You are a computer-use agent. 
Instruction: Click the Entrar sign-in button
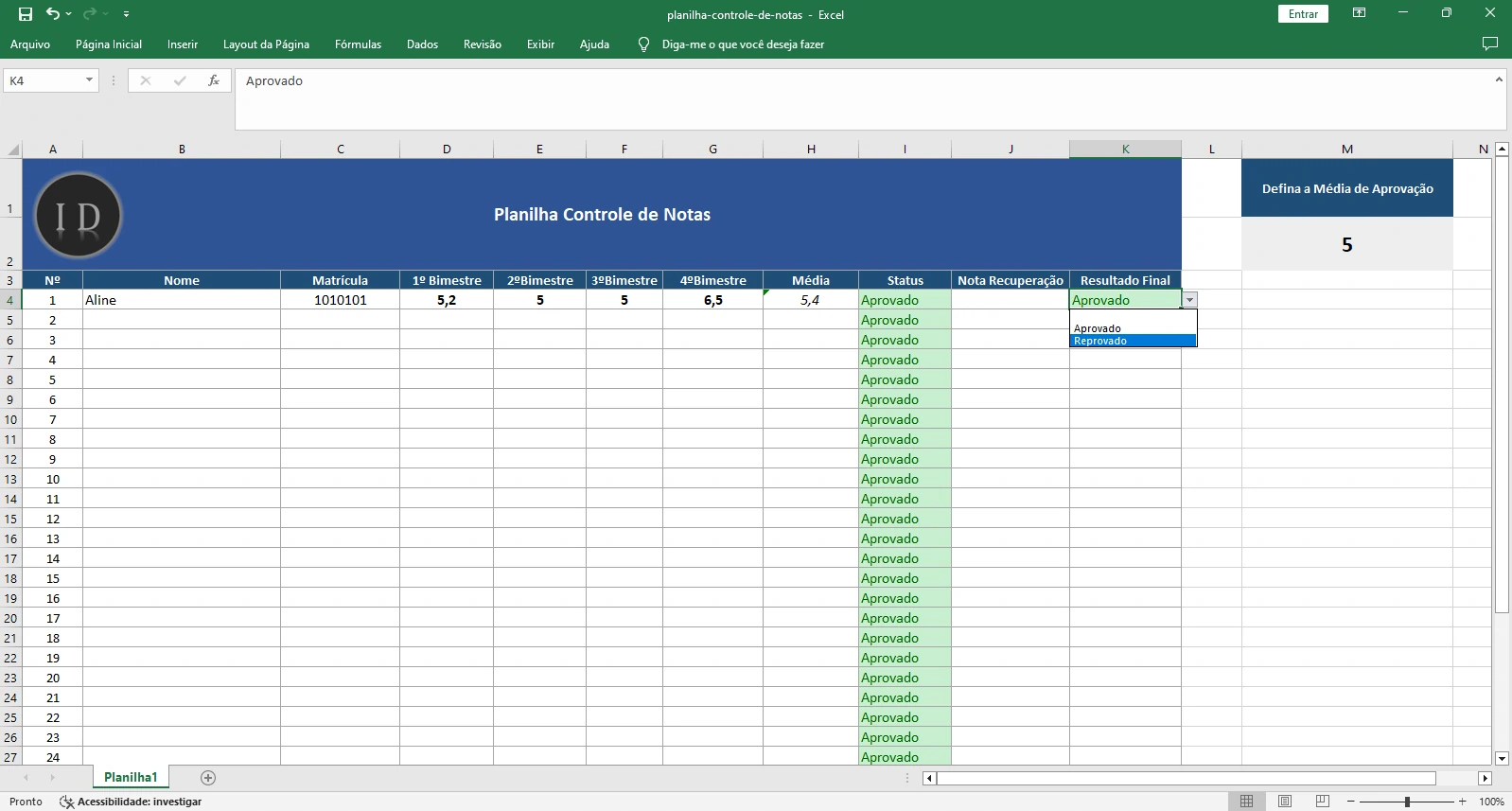pos(1303,14)
